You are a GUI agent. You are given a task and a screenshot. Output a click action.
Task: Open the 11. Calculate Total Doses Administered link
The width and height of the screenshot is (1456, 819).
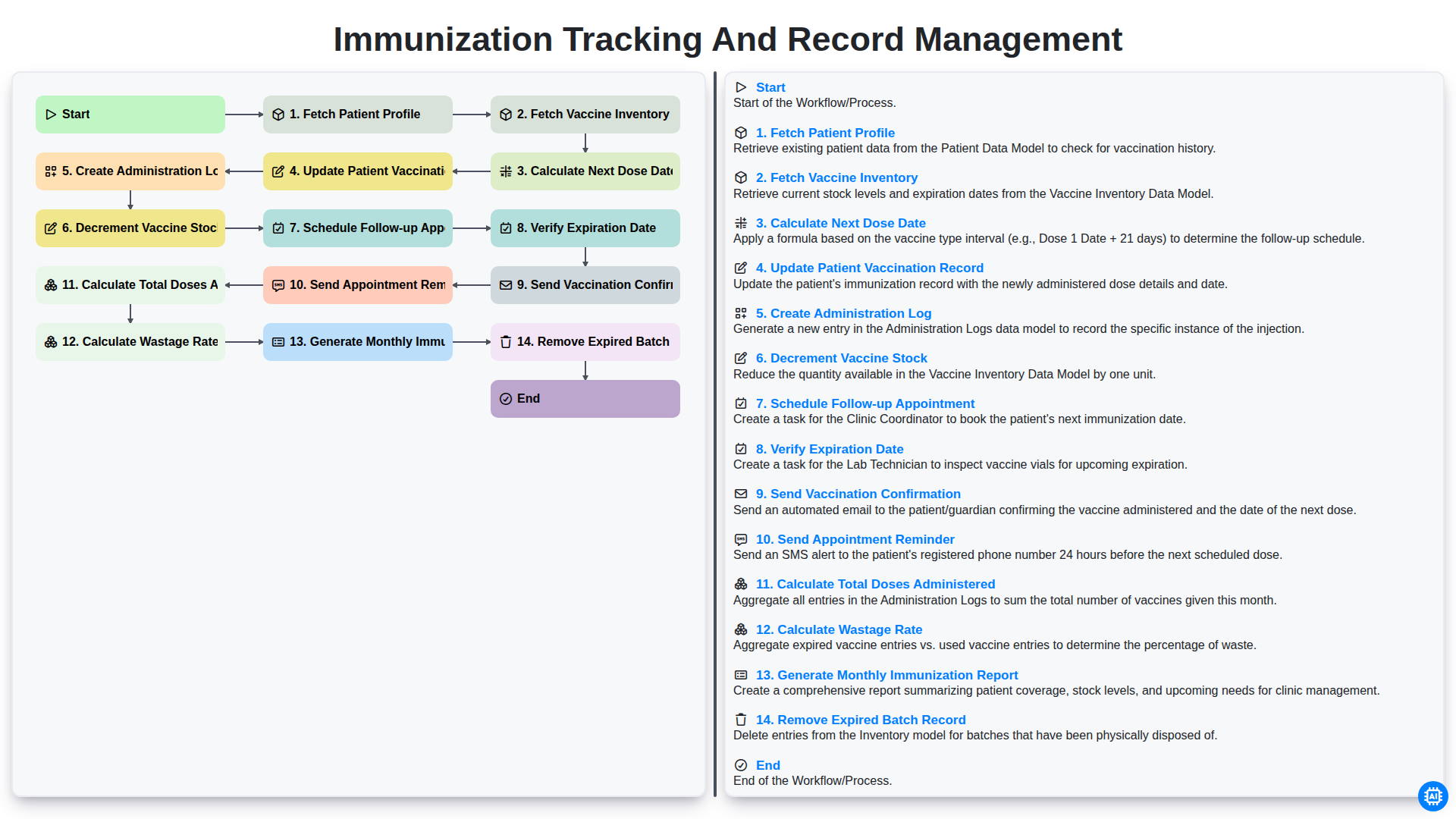[875, 584]
